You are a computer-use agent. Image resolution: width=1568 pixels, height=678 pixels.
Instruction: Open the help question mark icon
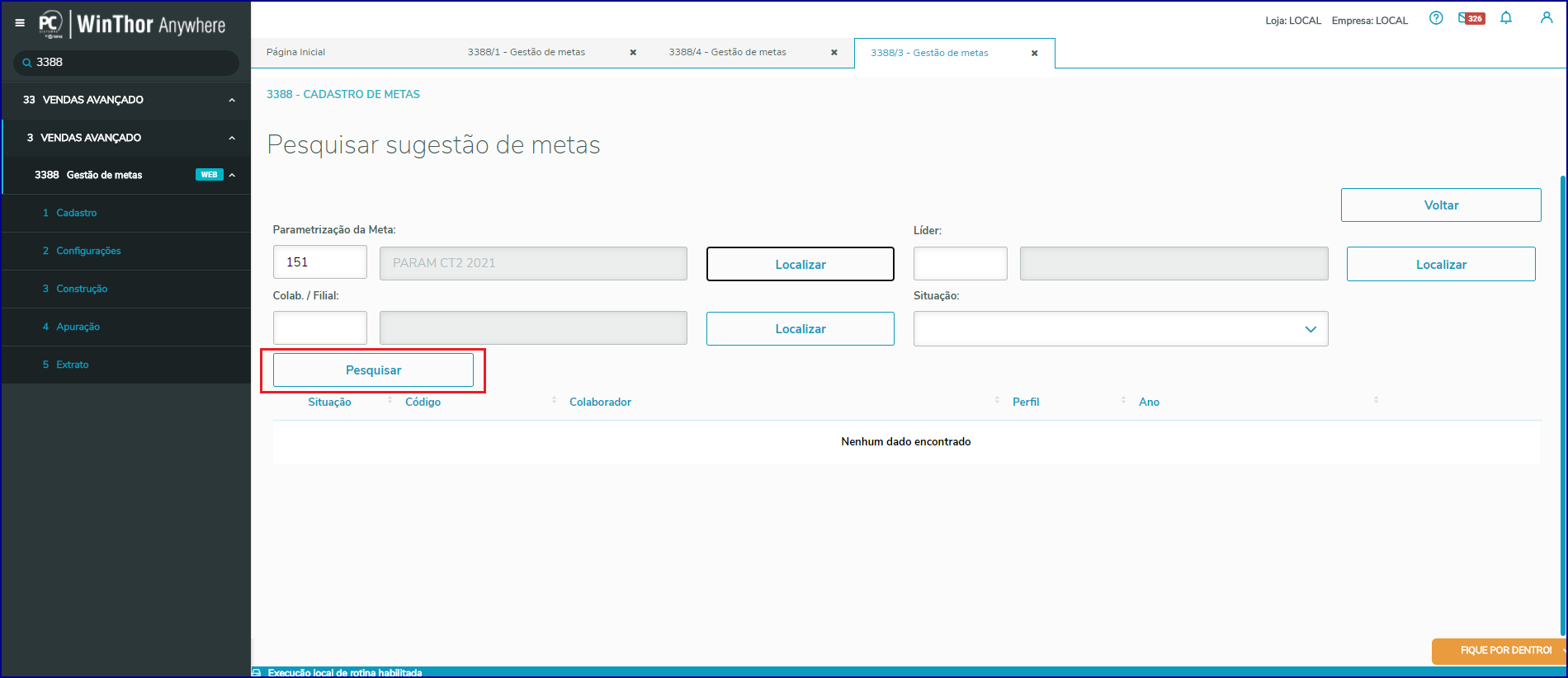point(1436,18)
